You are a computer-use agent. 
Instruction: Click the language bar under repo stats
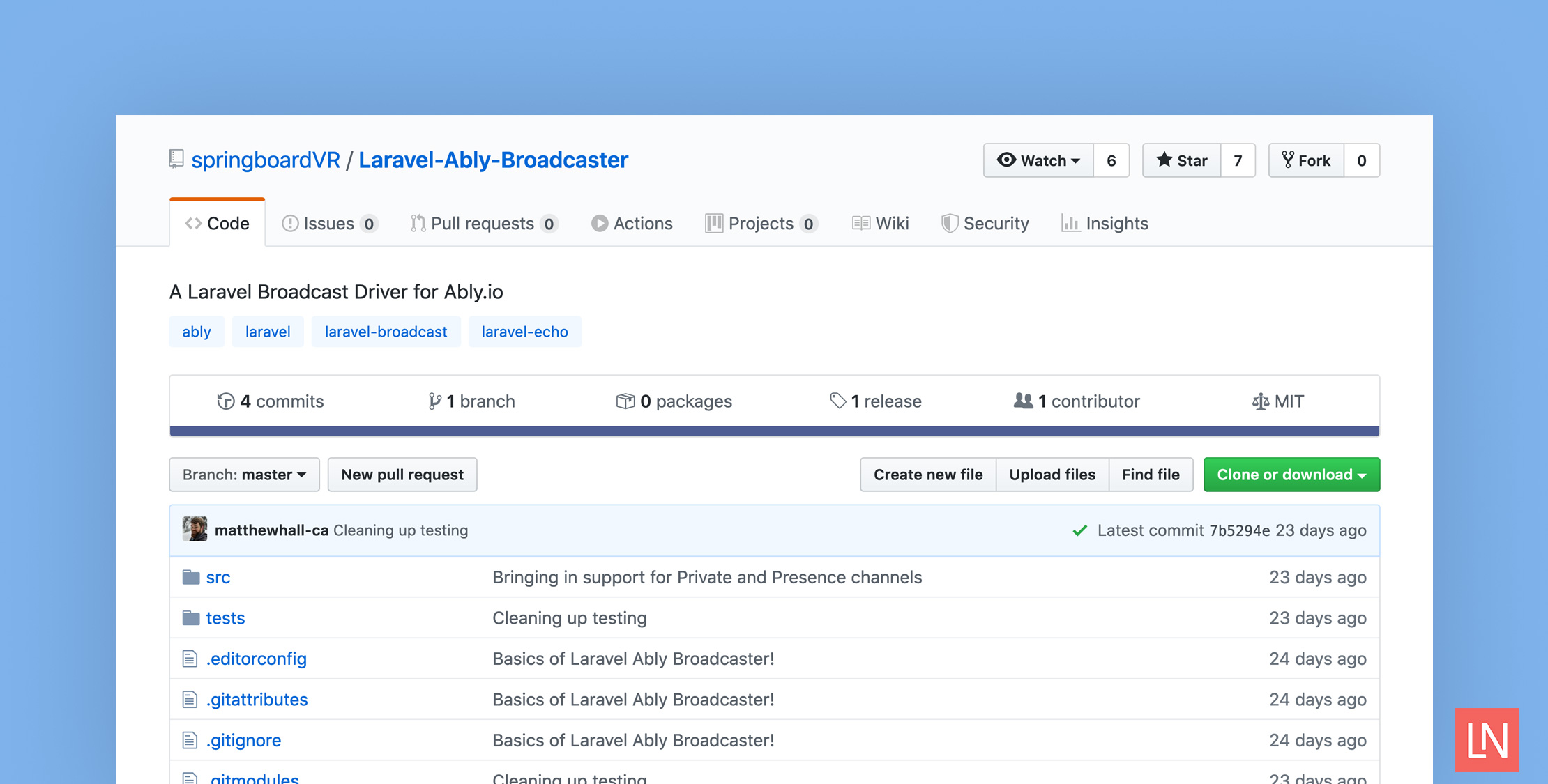pos(775,431)
